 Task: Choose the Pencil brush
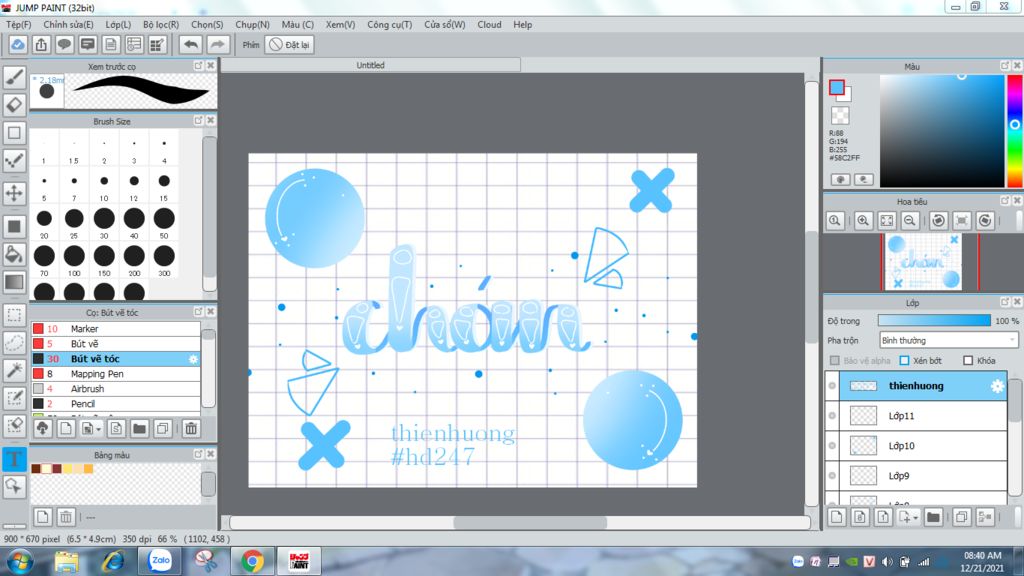(x=116, y=404)
